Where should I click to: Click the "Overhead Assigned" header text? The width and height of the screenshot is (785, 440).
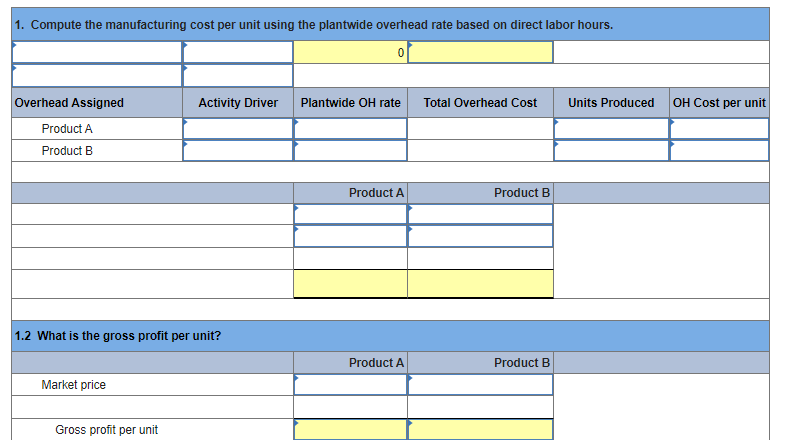tap(69, 103)
